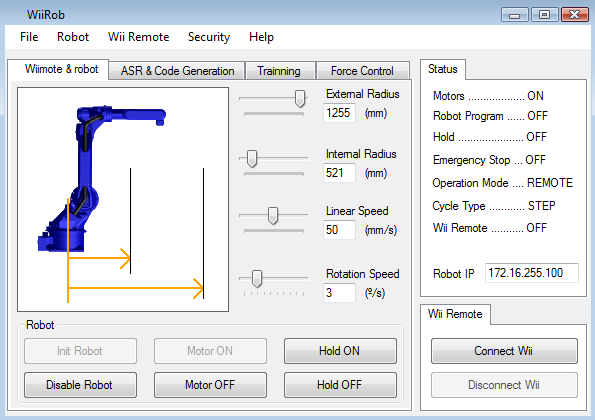Click the External Radius slider handle
Image resolution: width=595 pixels, height=420 pixels.
pyautogui.click(x=300, y=99)
